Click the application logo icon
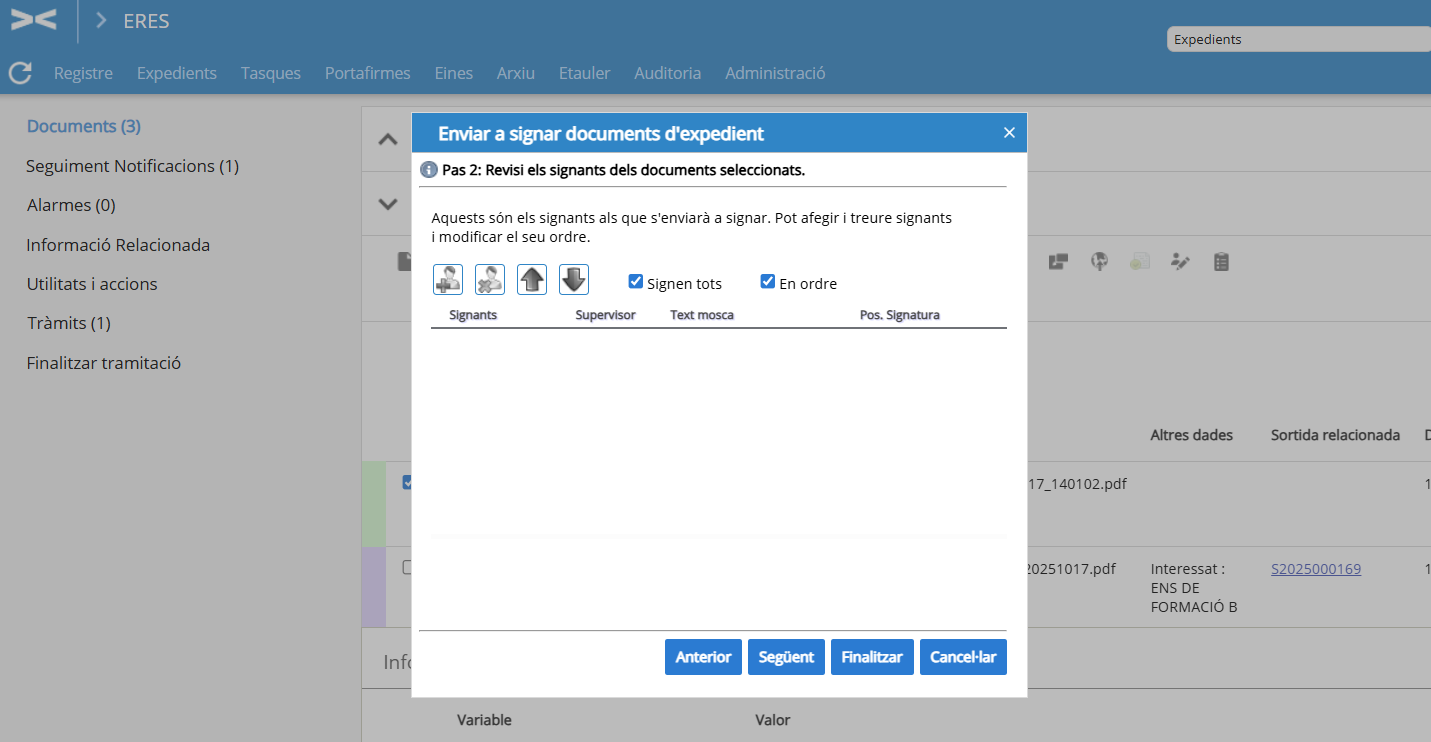 click(x=33, y=20)
